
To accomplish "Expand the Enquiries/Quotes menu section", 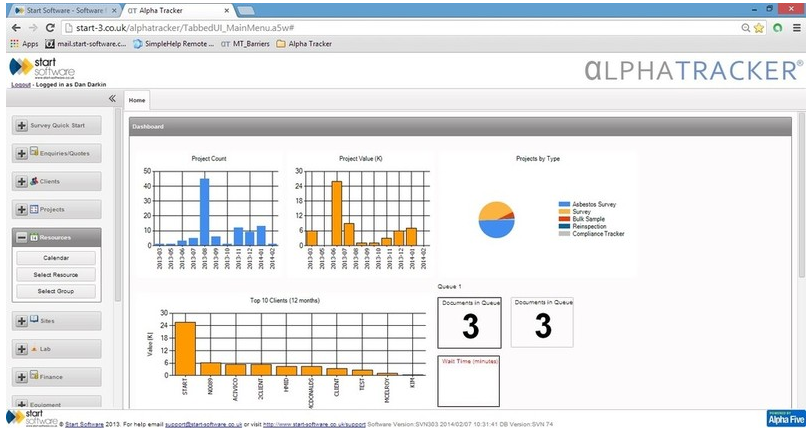I will tap(21, 154).
